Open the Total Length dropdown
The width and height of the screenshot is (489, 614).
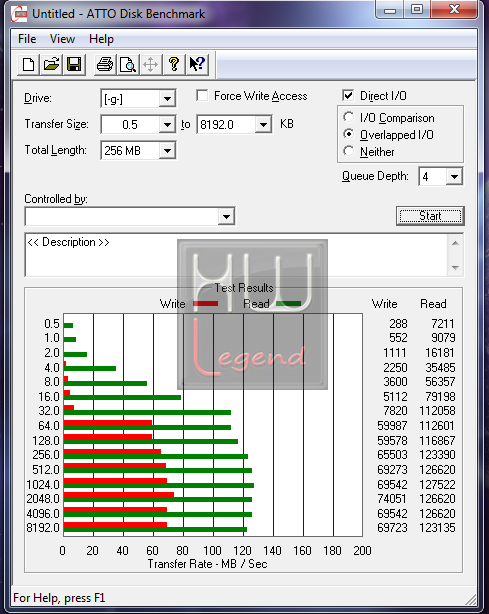tap(167, 150)
